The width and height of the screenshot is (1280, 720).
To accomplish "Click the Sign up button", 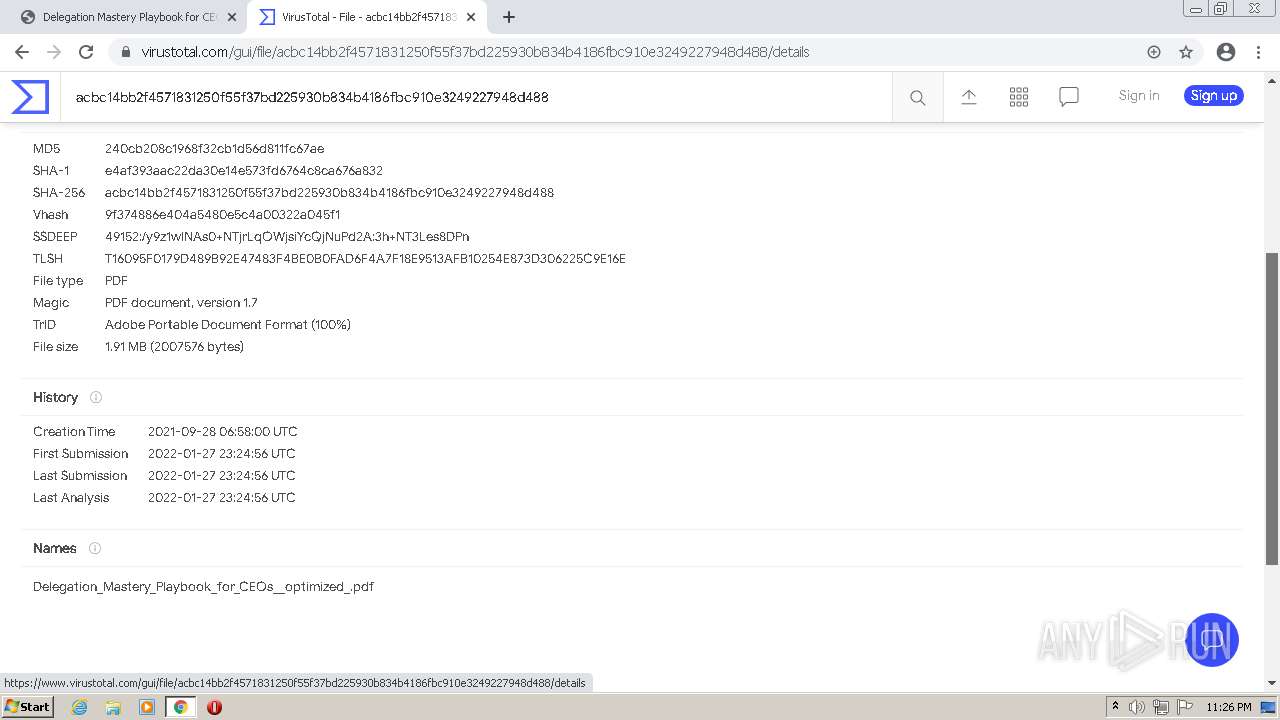I will (x=1214, y=96).
